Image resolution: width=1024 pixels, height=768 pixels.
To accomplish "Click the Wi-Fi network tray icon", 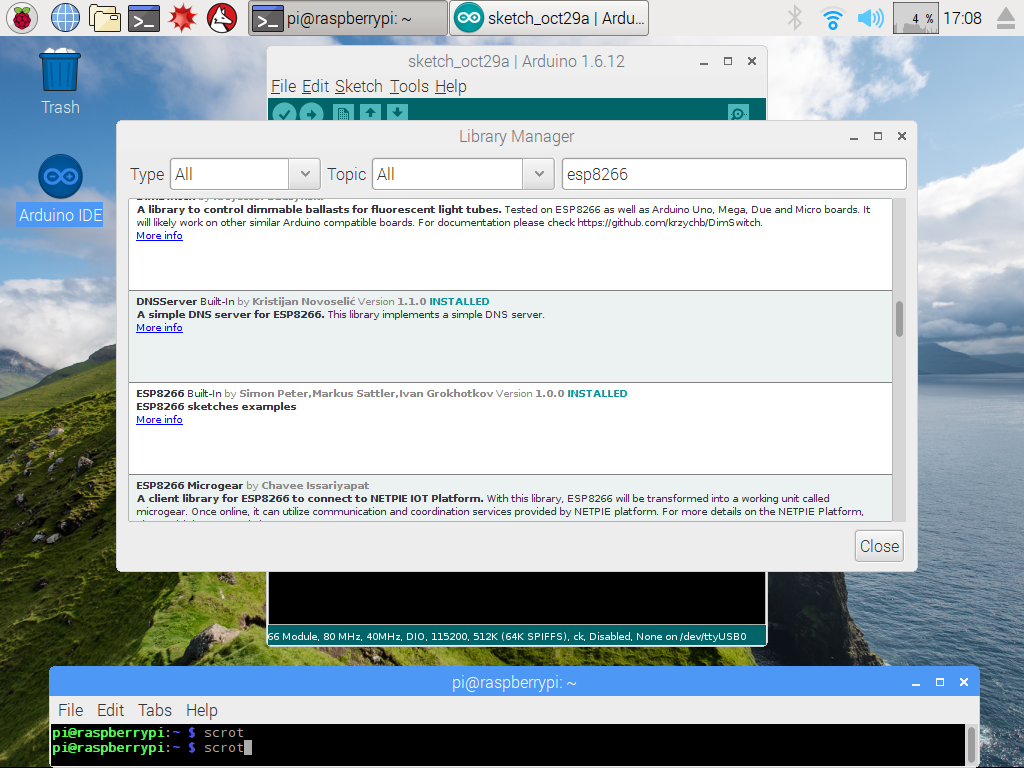I will tap(832, 17).
